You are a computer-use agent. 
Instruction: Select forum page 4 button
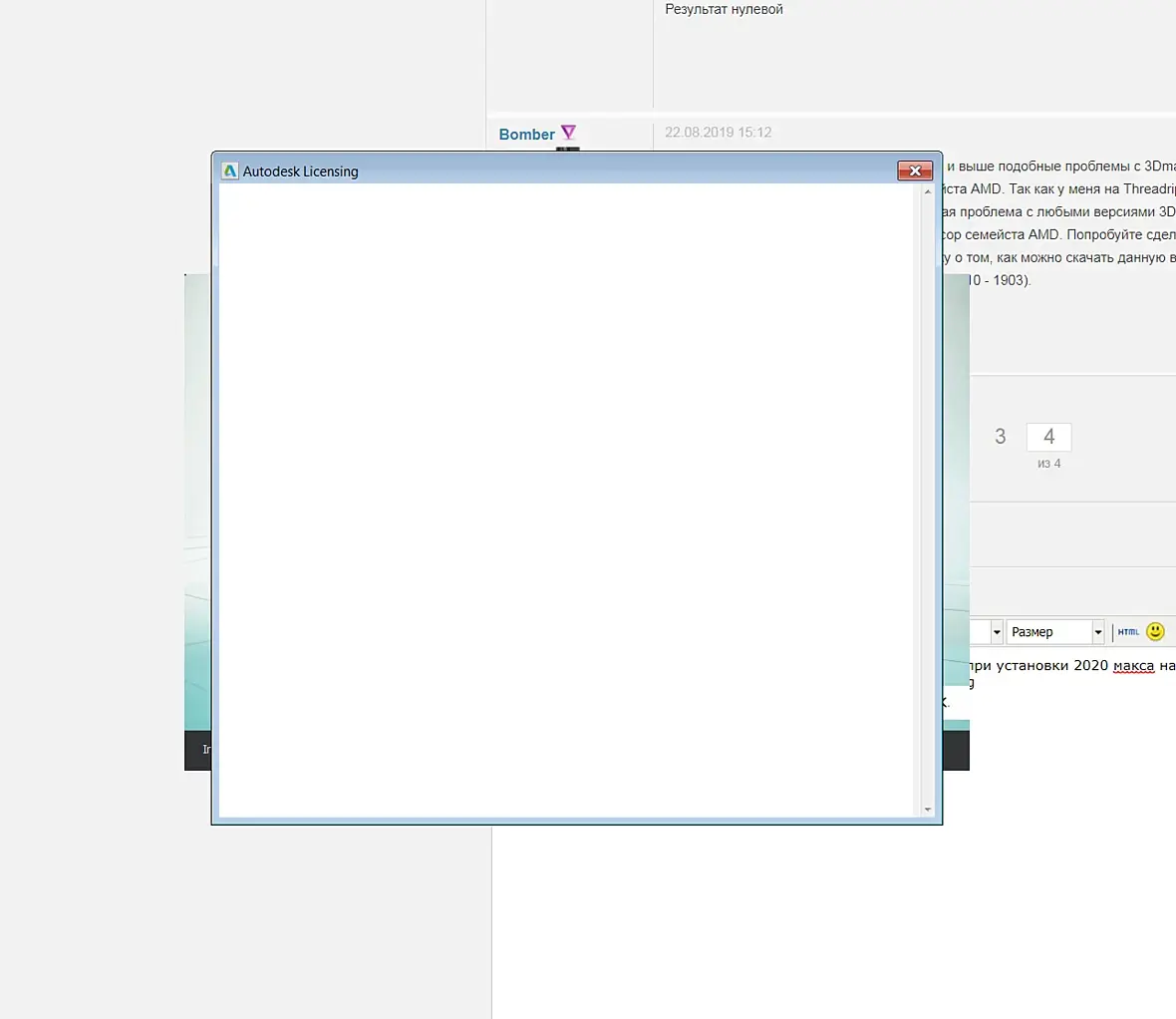point(1048,437)
